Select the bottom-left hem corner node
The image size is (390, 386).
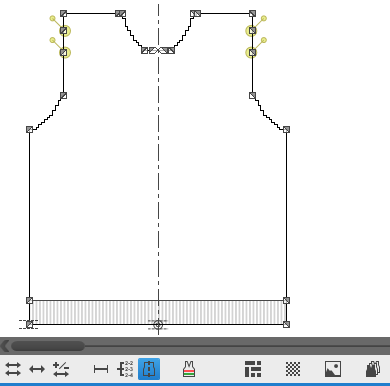[x=29, y=324]
